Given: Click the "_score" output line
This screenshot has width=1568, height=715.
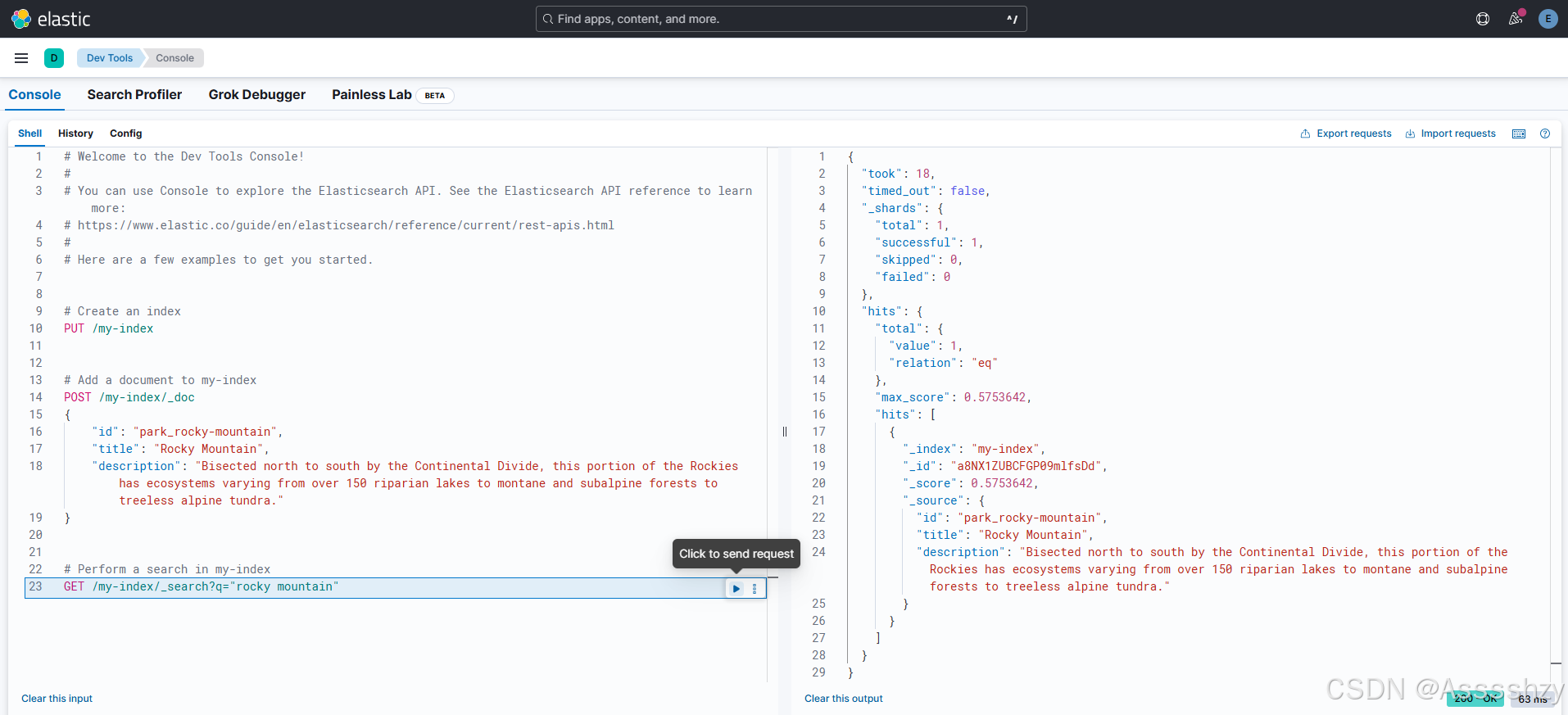Looking at the screenshot, I should click(971, 483).
